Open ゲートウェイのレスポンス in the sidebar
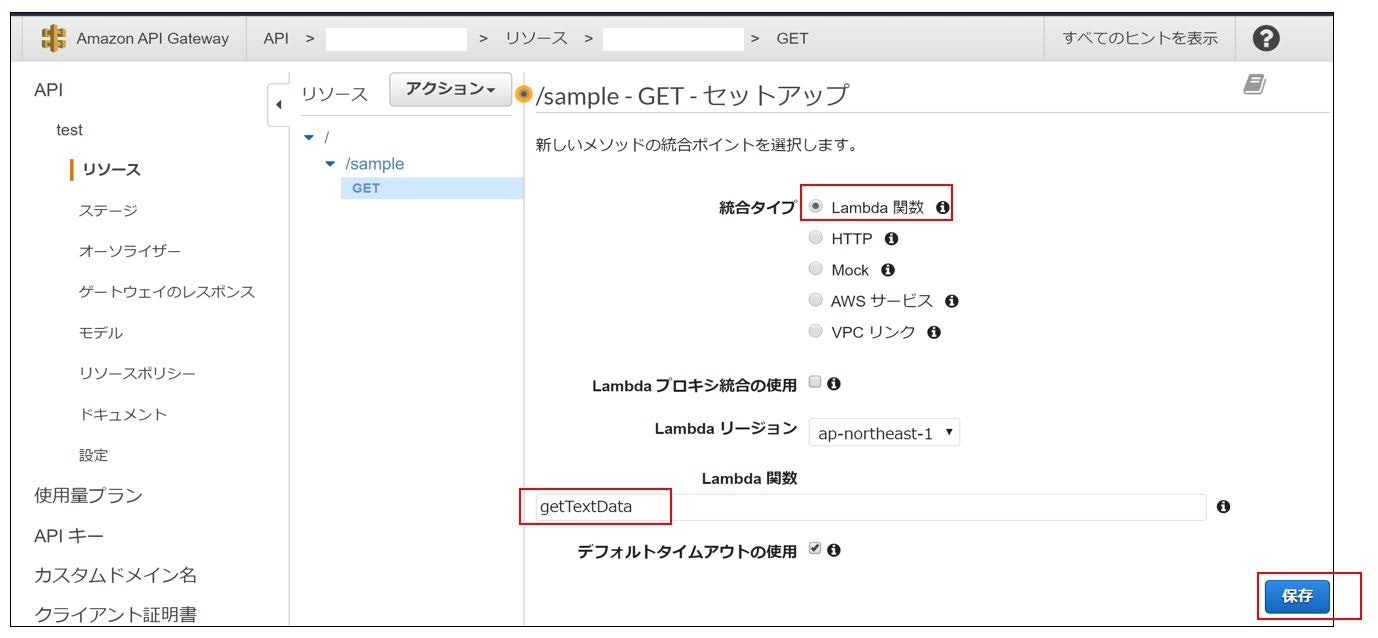 (167, 292)
